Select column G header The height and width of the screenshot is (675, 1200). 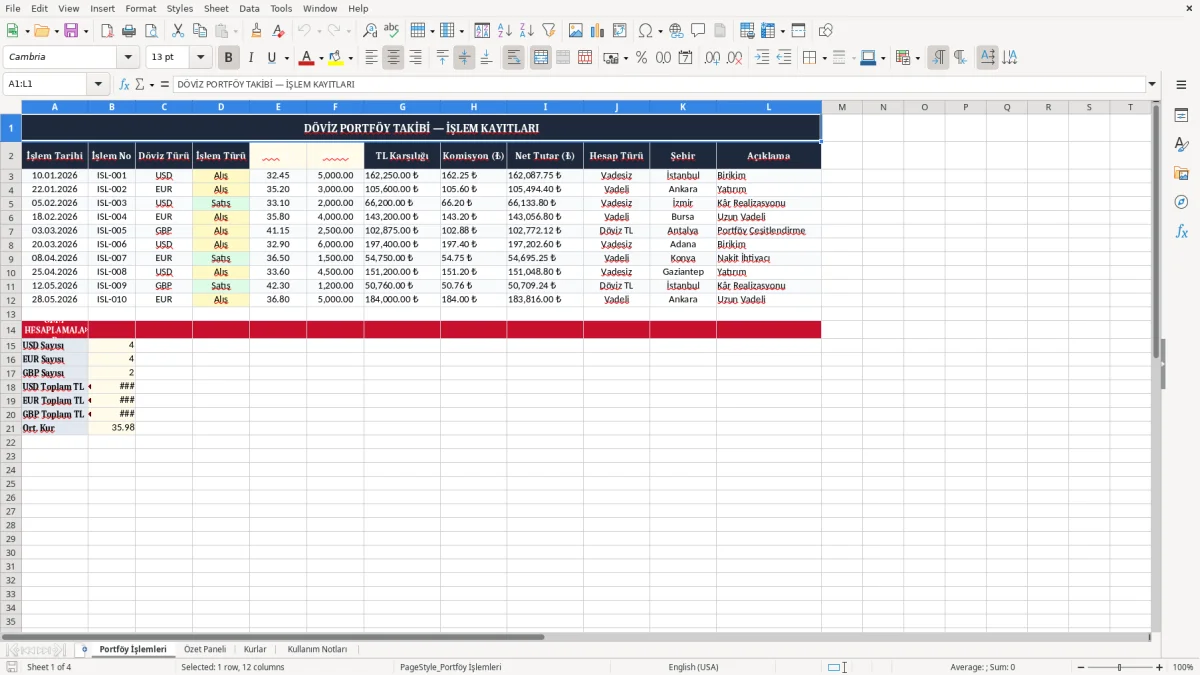(402, 107)
